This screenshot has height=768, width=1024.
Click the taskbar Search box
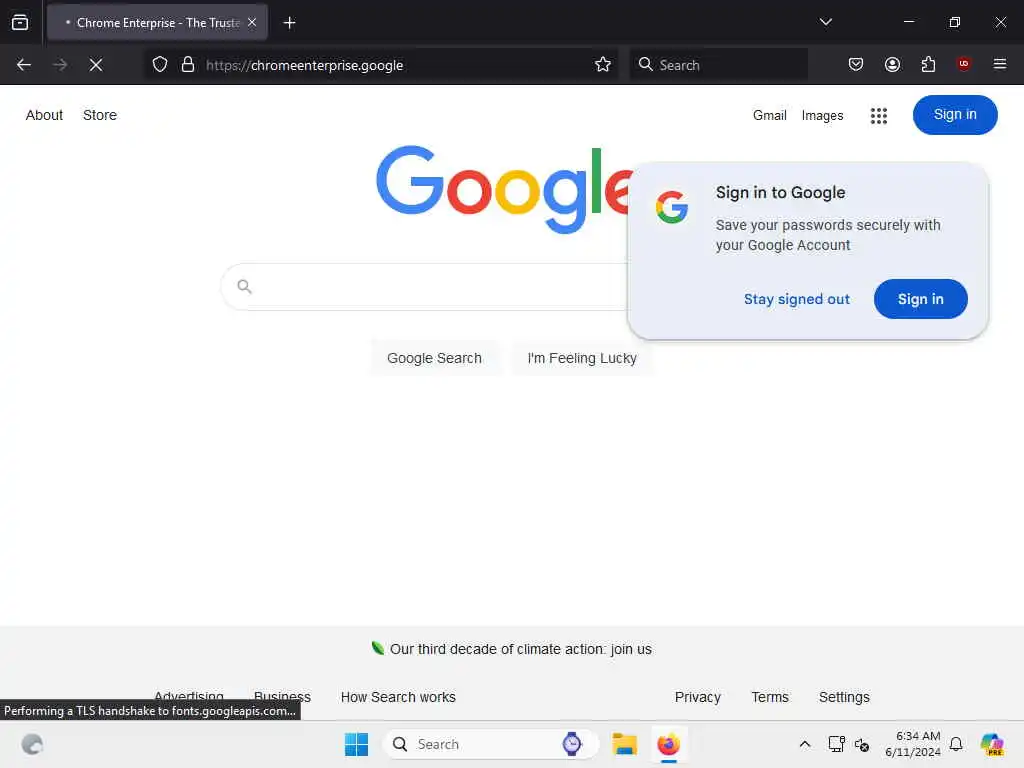pyautogui.click(x=490, y=744)
